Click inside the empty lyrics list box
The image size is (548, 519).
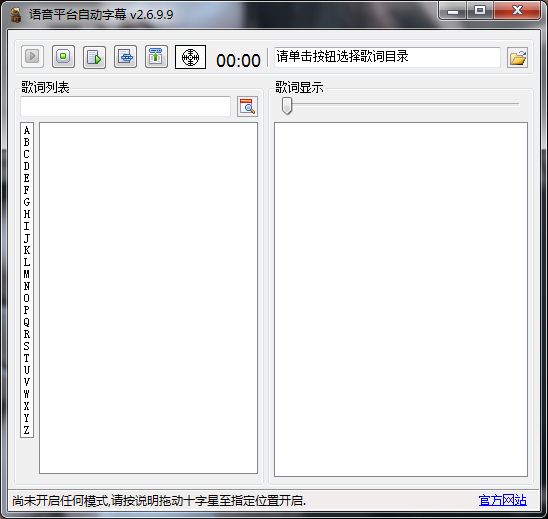click(149, 298)
